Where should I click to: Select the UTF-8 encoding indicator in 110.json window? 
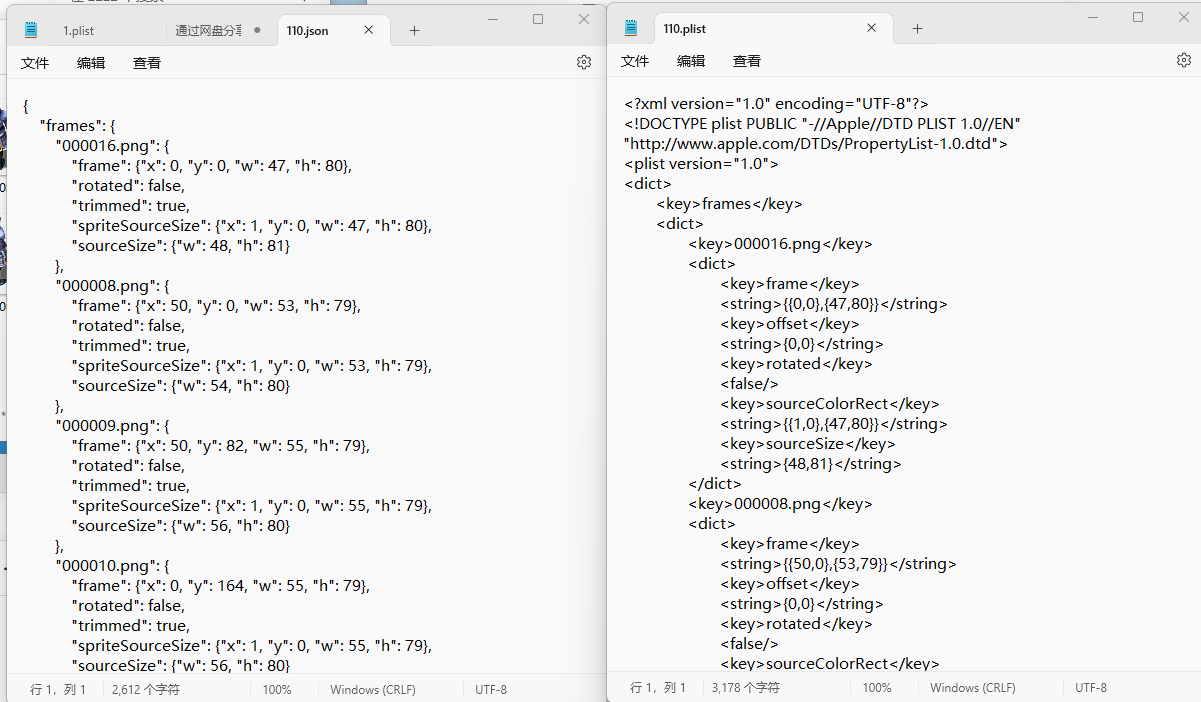tap(491, 689)
